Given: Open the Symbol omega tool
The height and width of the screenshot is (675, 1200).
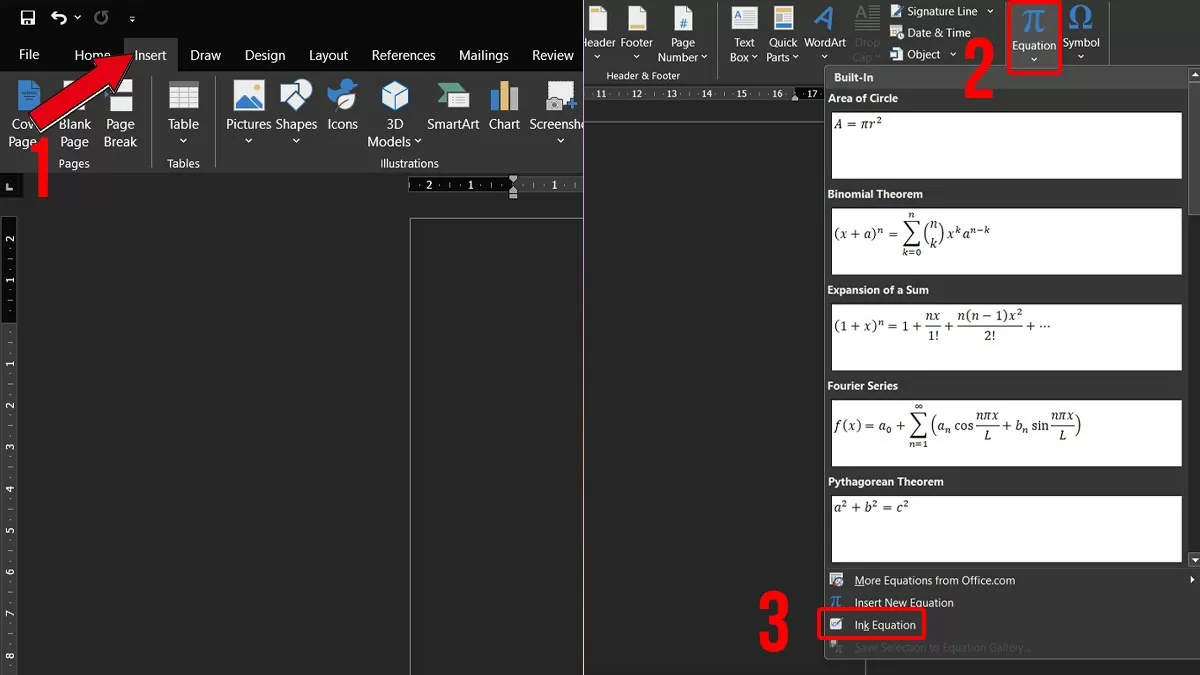Looking at the screenshot, I should [1081, 28].
